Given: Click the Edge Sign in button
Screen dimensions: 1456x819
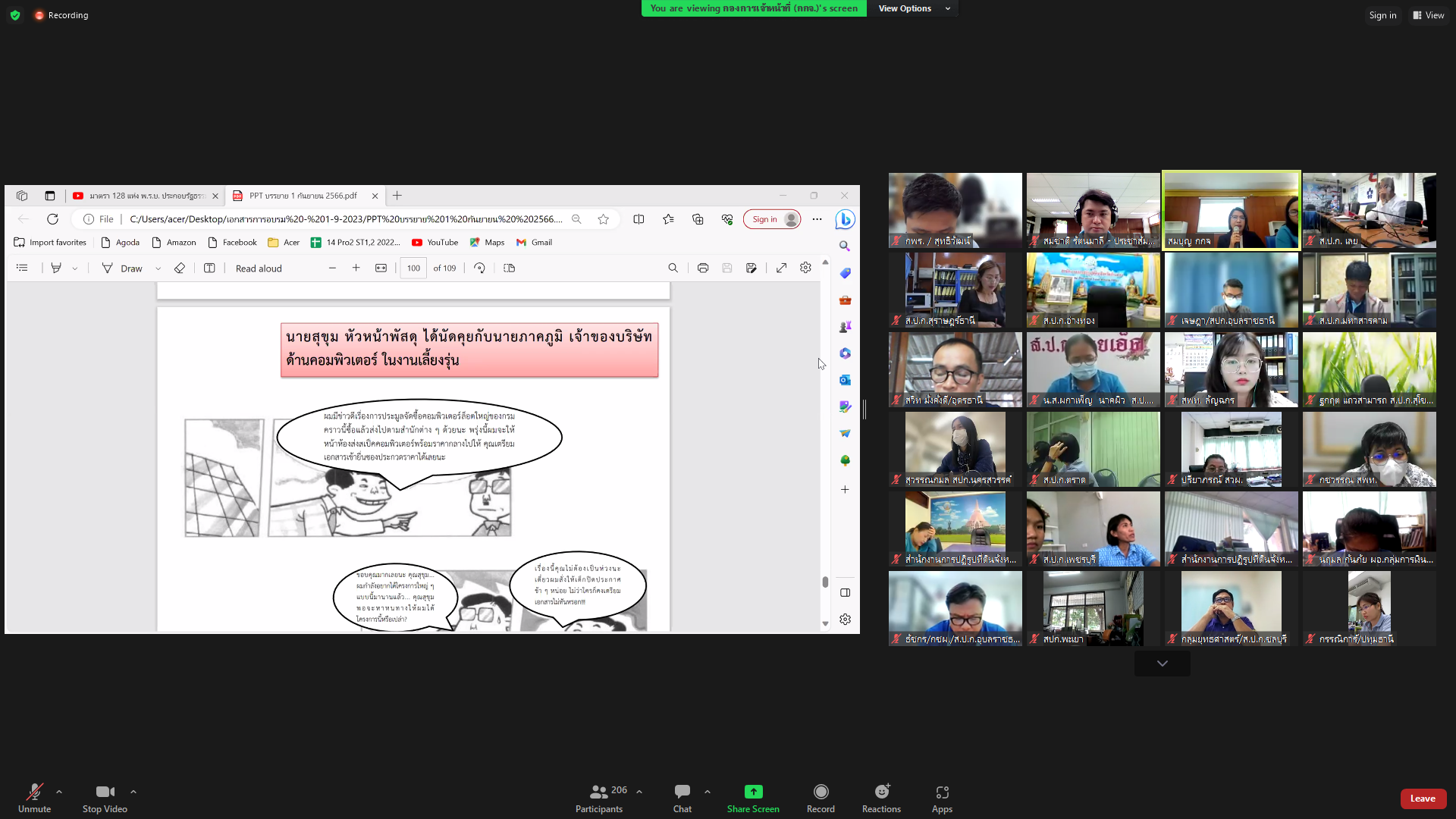Looking at the screenshot, I should point(772,219).
